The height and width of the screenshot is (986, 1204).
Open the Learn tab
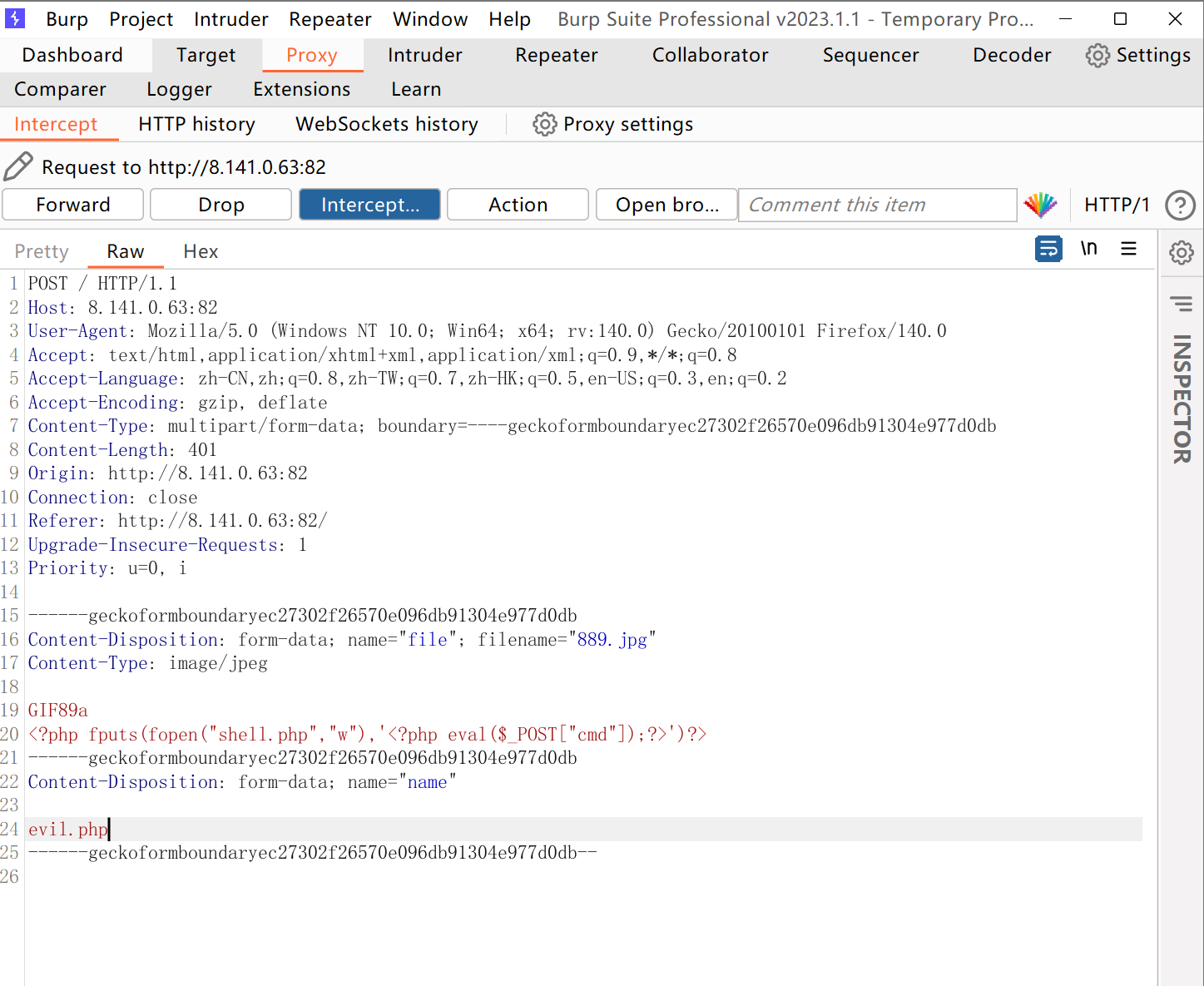[416, 89]
